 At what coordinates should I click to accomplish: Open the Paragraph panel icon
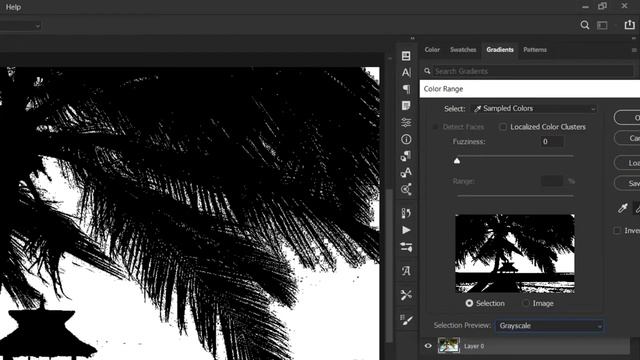pyautogui.click(x=406, y=89)
